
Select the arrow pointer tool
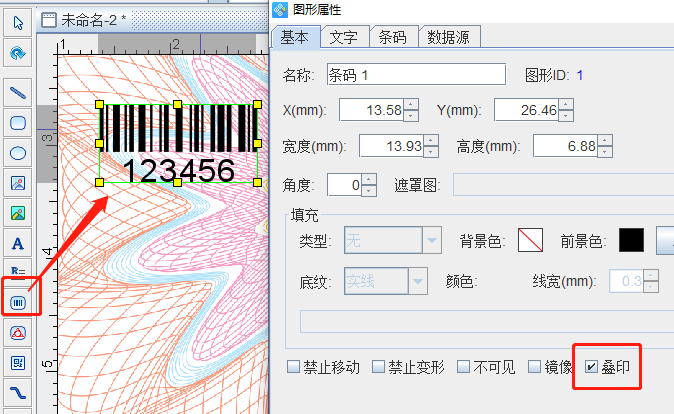17,20
